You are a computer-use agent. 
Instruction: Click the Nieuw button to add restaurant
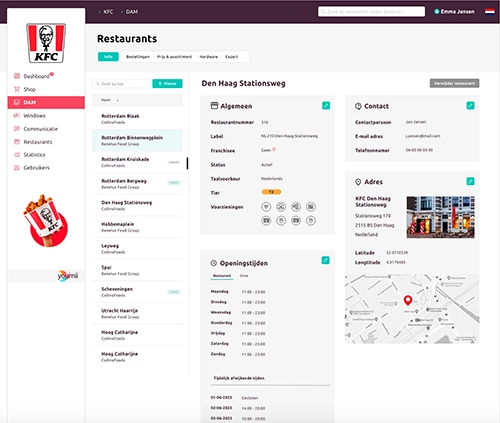[x=167, y=83]
